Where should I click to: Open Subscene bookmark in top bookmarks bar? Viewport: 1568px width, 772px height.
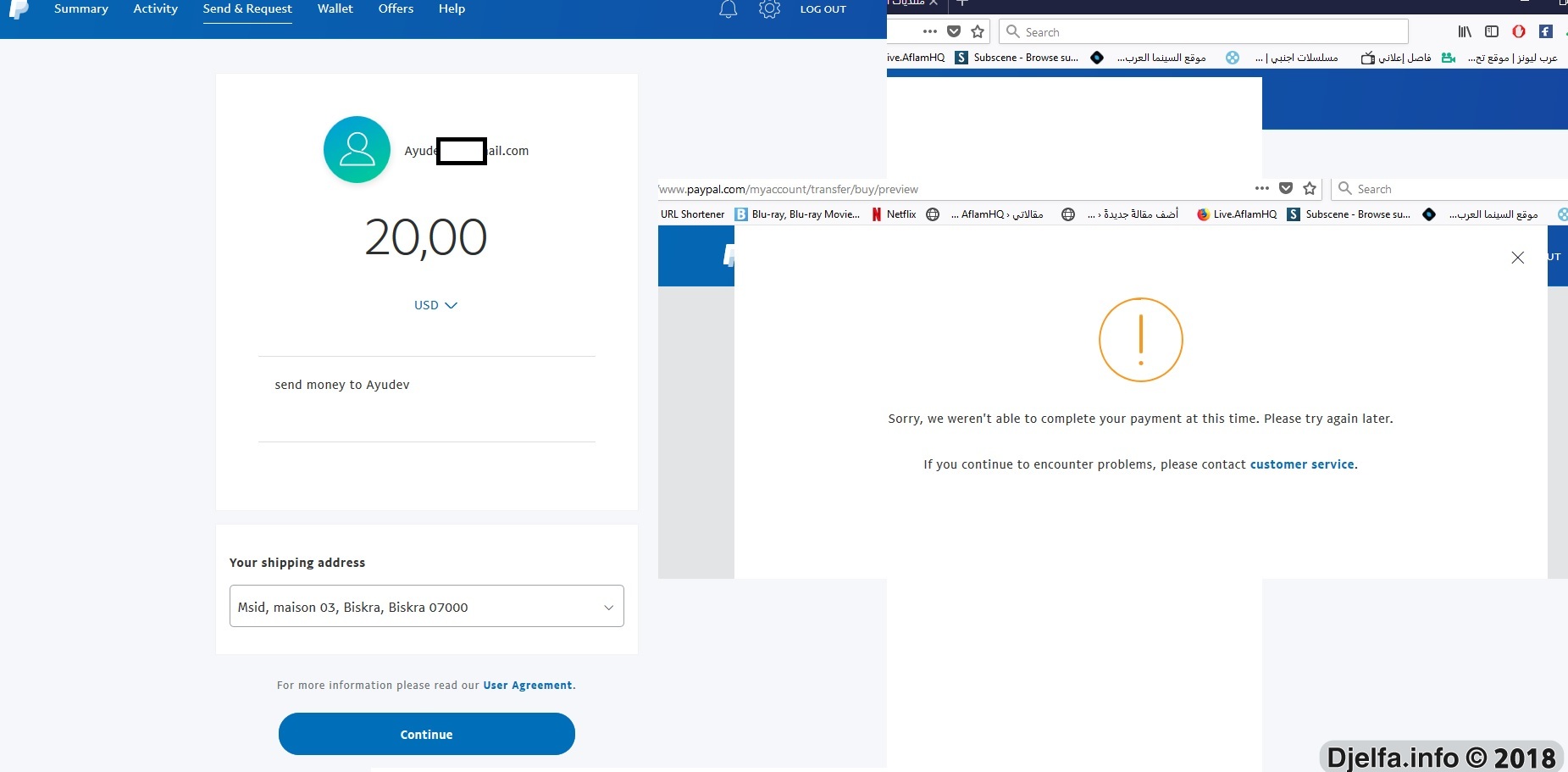click(x=1017, y=58)
